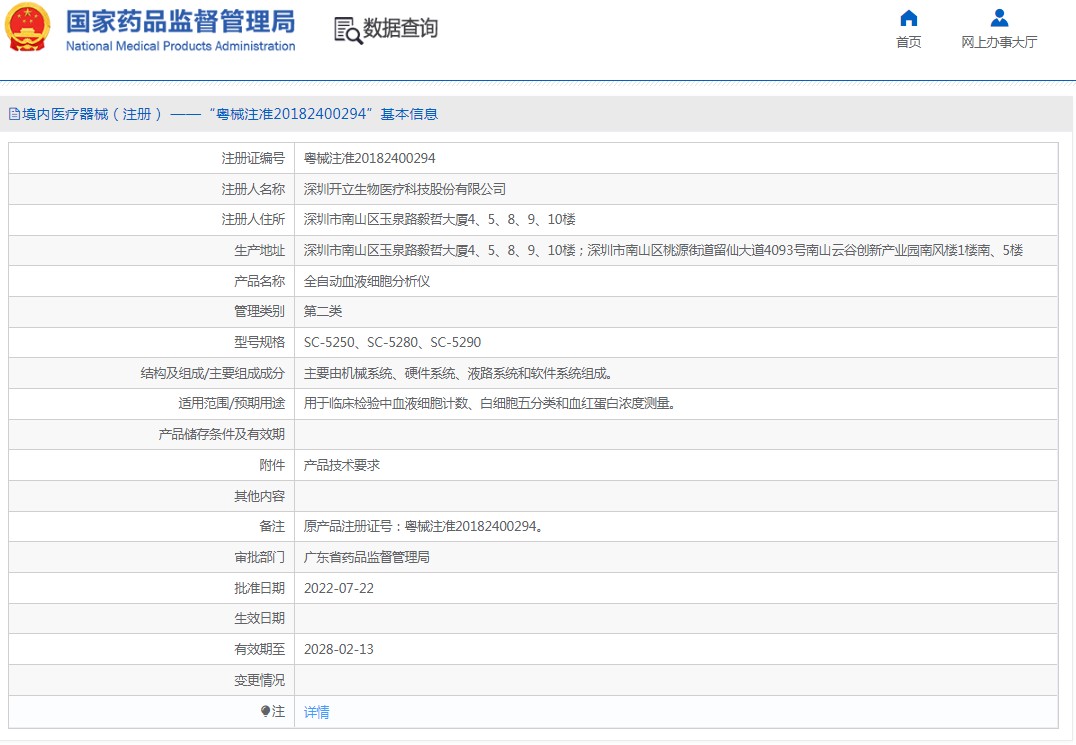This screenshot has width=1076, height=745.
Task: Click the 国家药品监督管理局 site title
Action: click(x=180, y=21)
